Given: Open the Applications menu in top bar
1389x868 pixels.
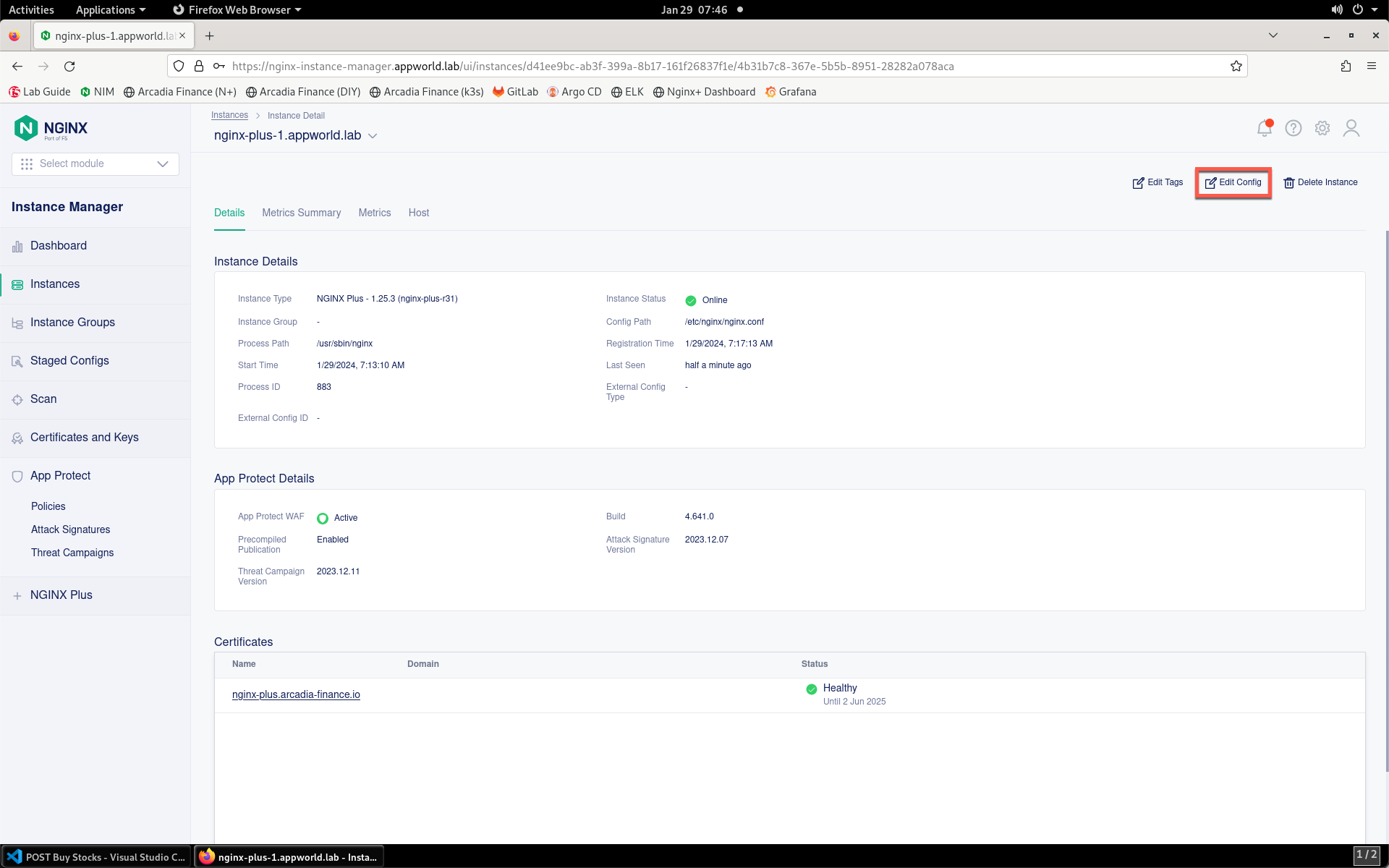Looking at the screenshot, I should click(x=111, y=9).
